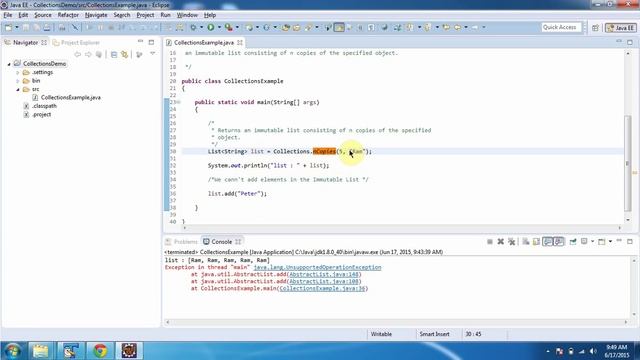Open the Navigate menu
The image size is (640, 360).
coord(96,15)
